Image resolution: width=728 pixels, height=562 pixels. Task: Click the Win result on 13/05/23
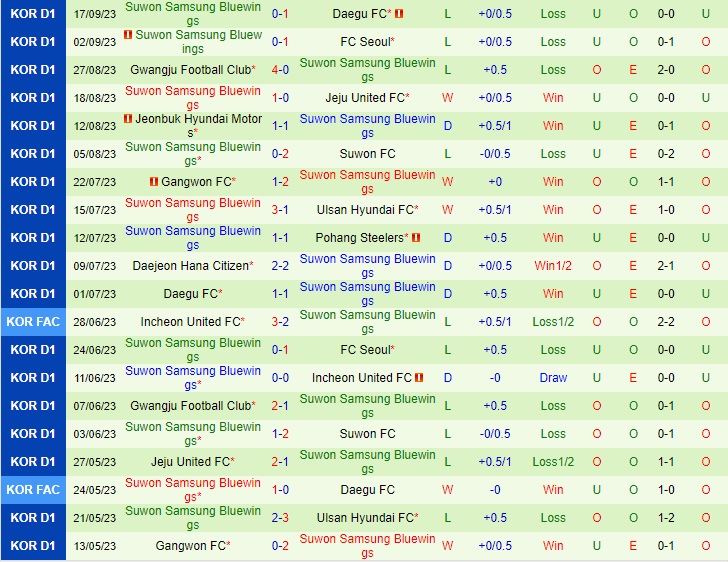(x=553, y=546)
